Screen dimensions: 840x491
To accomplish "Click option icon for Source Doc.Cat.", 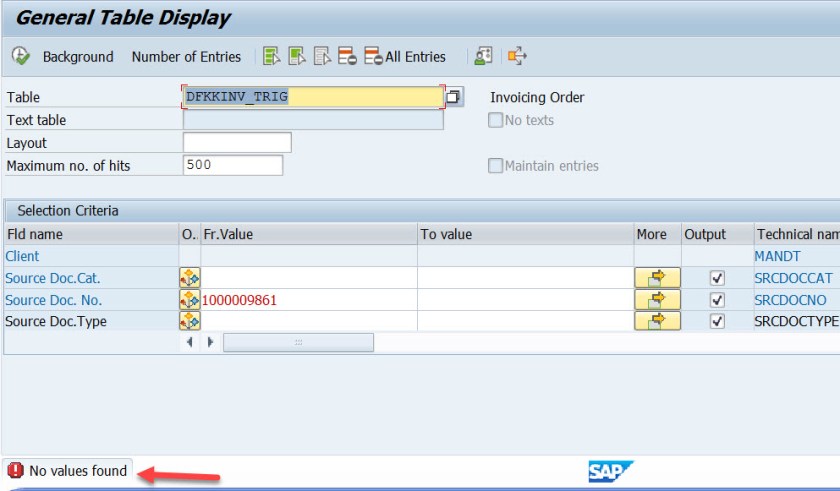I will click(x=190, y=278).
